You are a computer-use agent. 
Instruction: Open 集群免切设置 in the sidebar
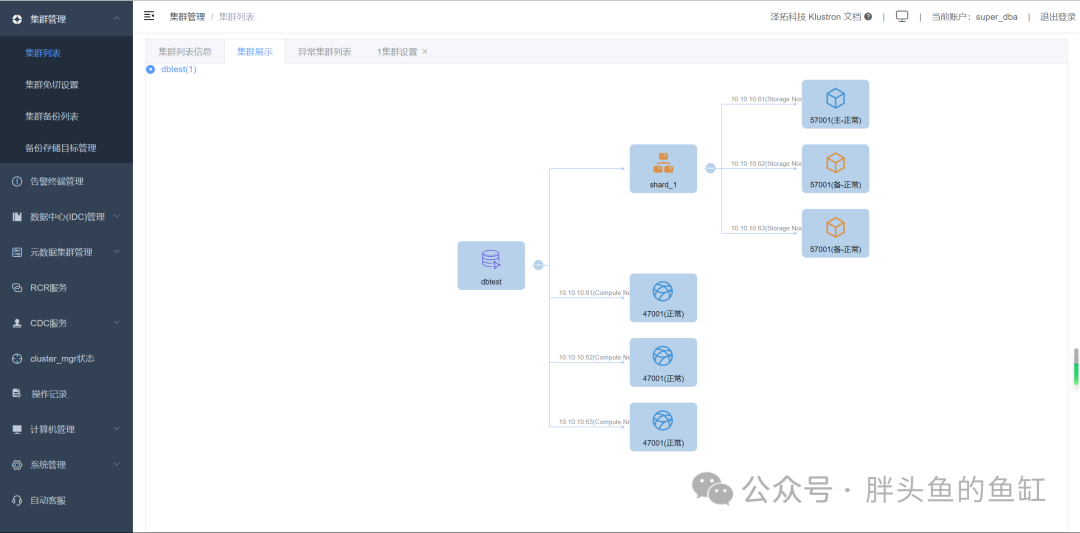(x=52, y=85)
